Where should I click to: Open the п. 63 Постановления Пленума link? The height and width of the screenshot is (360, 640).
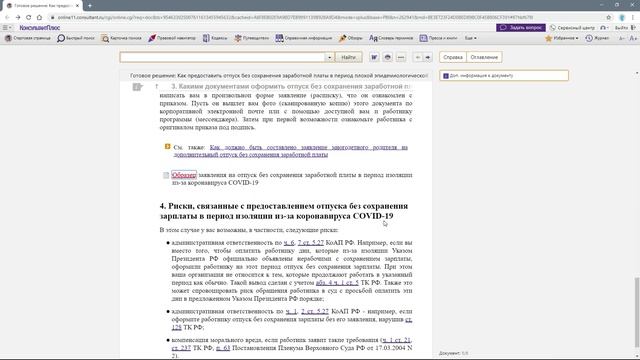point(223,348)
